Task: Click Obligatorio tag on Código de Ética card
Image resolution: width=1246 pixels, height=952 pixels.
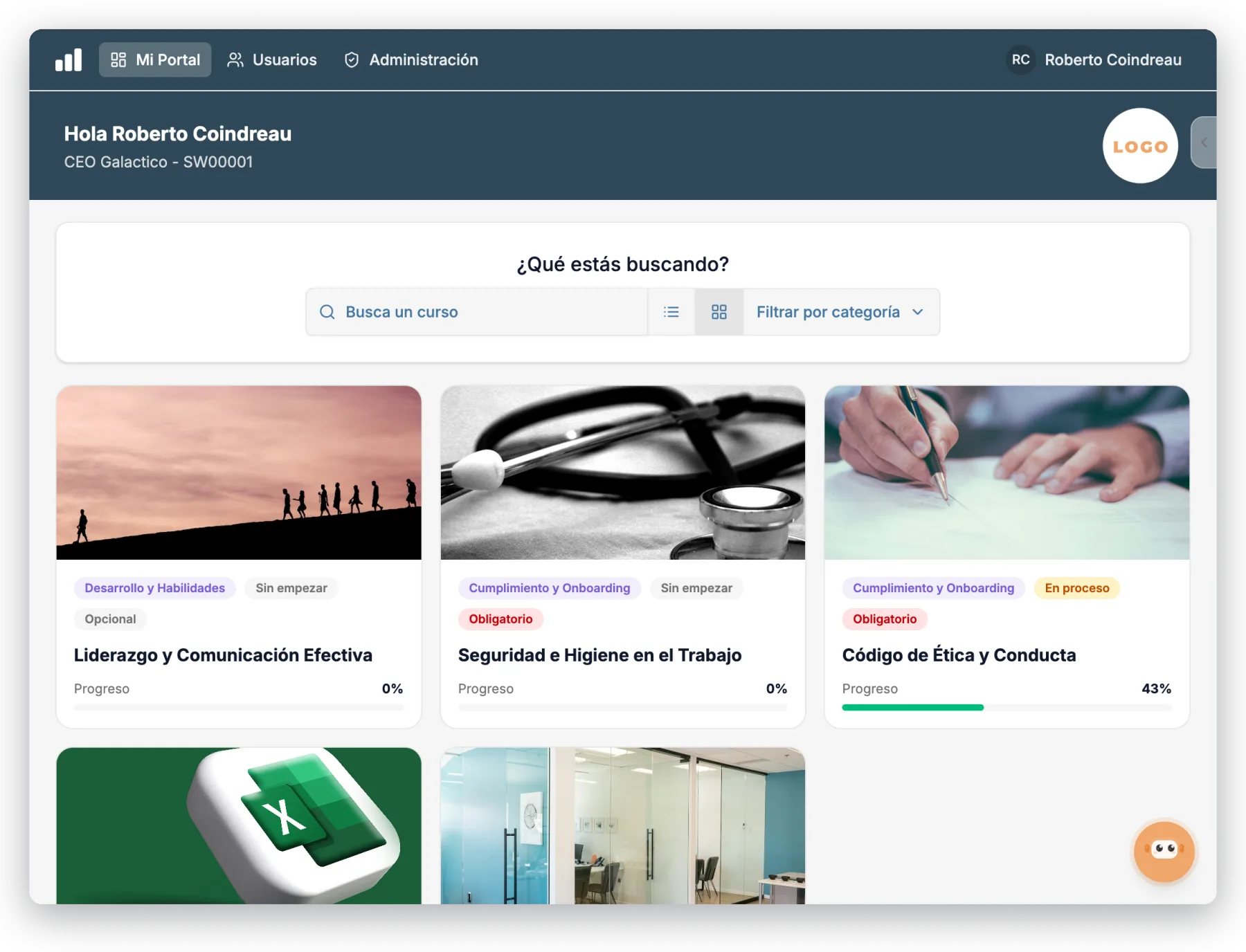Action: pyautogui.click(x=885, y=619)
